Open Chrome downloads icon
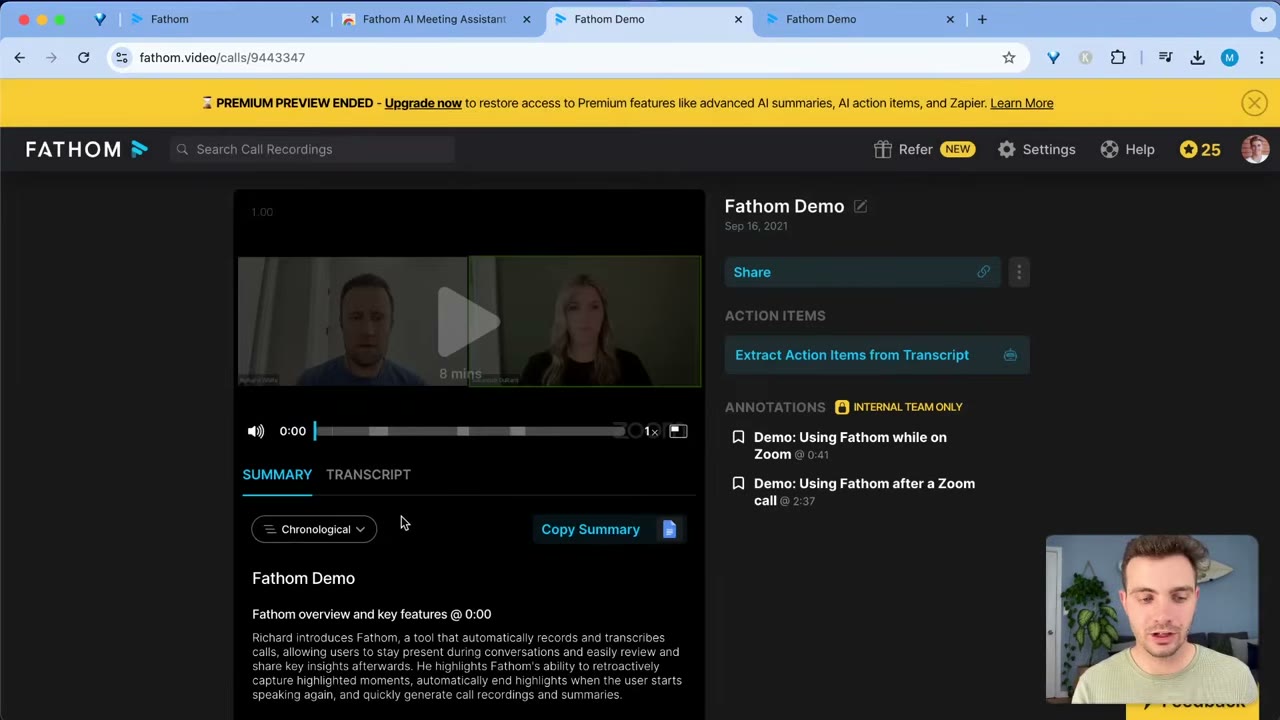 [1197, 58]
